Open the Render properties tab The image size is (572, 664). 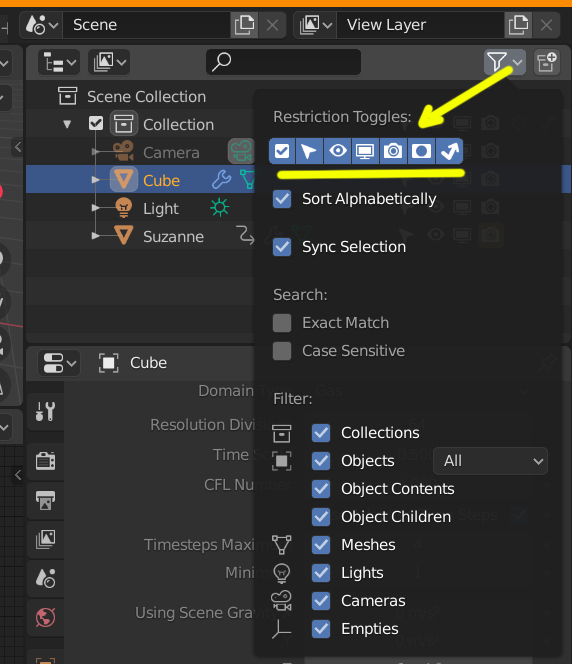pos(45,461)
